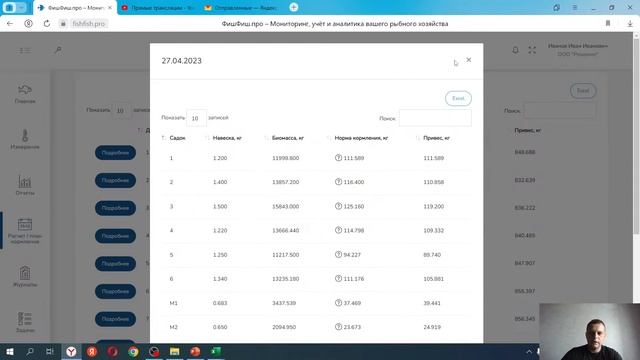Open Windows Start menu
Screen dimensions: 640x360
tap(10, 351)
